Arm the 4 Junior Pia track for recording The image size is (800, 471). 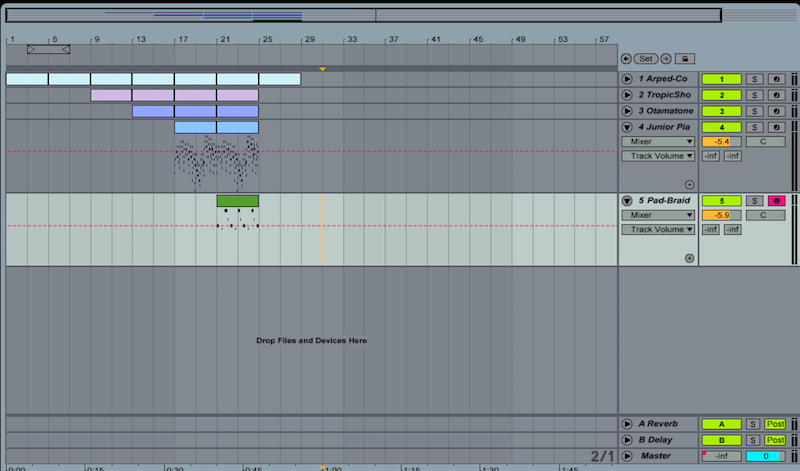pos(776,127)
